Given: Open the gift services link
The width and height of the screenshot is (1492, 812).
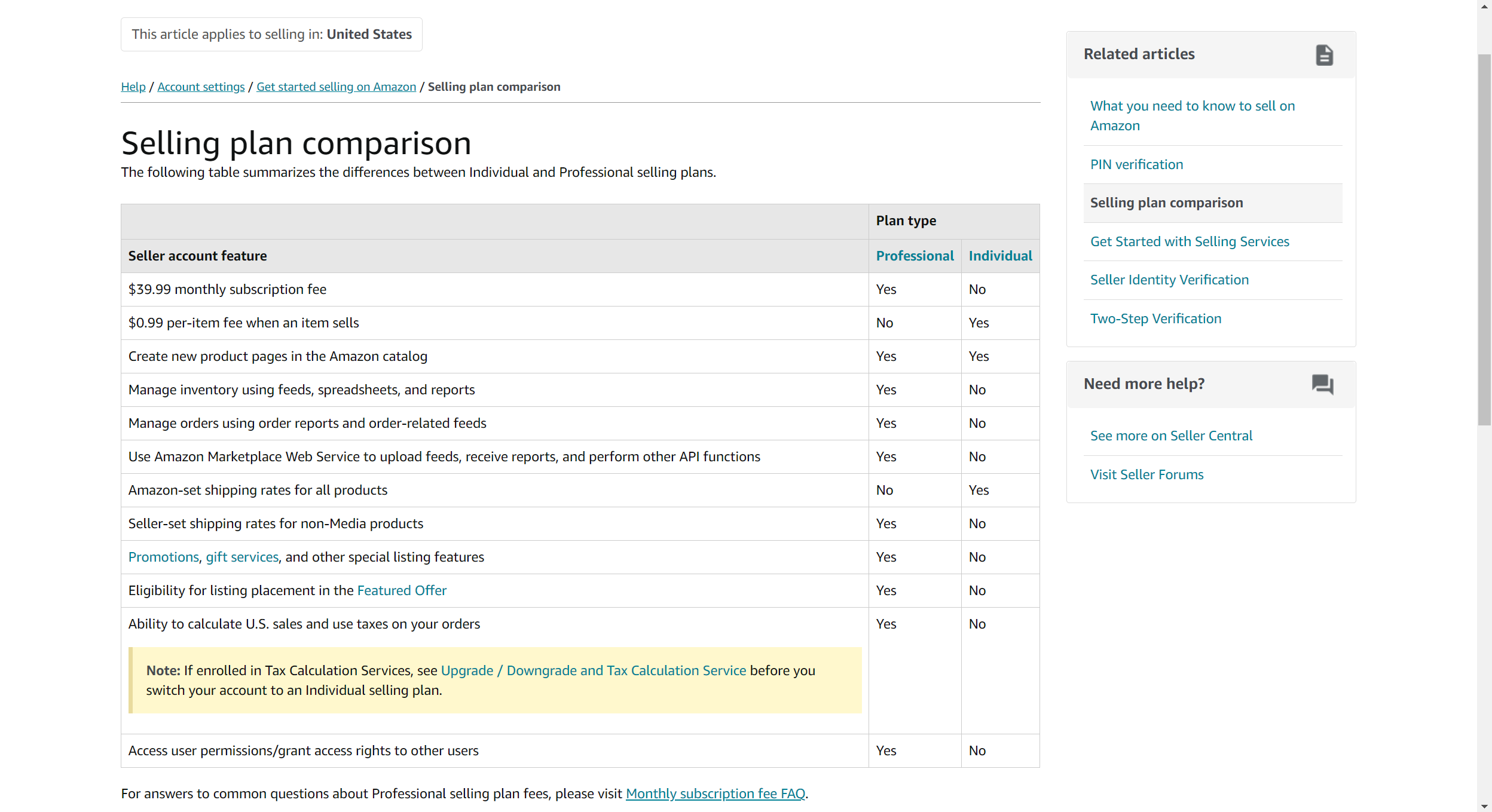Looking at the screenshot, I should click(242, 557).
